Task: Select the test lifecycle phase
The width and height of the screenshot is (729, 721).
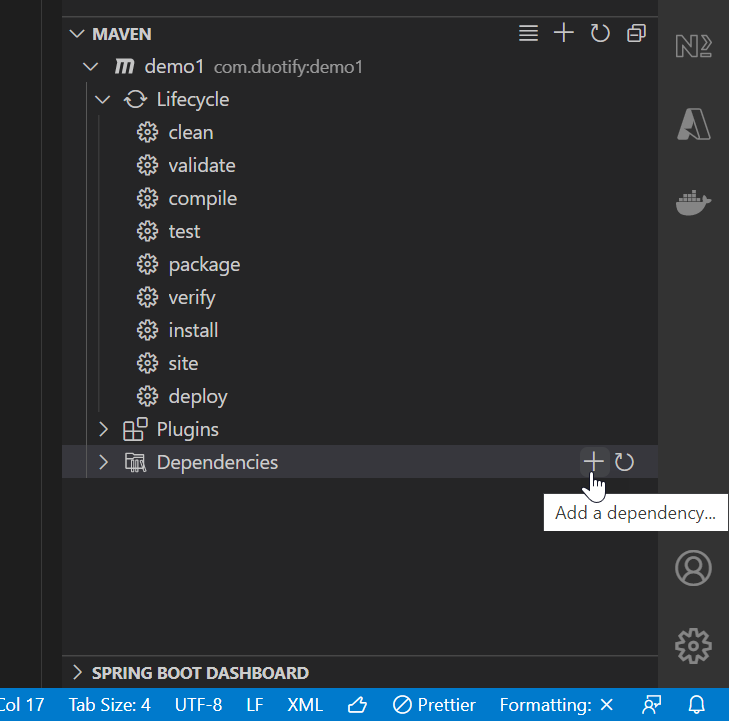Action: coord(184,232)
